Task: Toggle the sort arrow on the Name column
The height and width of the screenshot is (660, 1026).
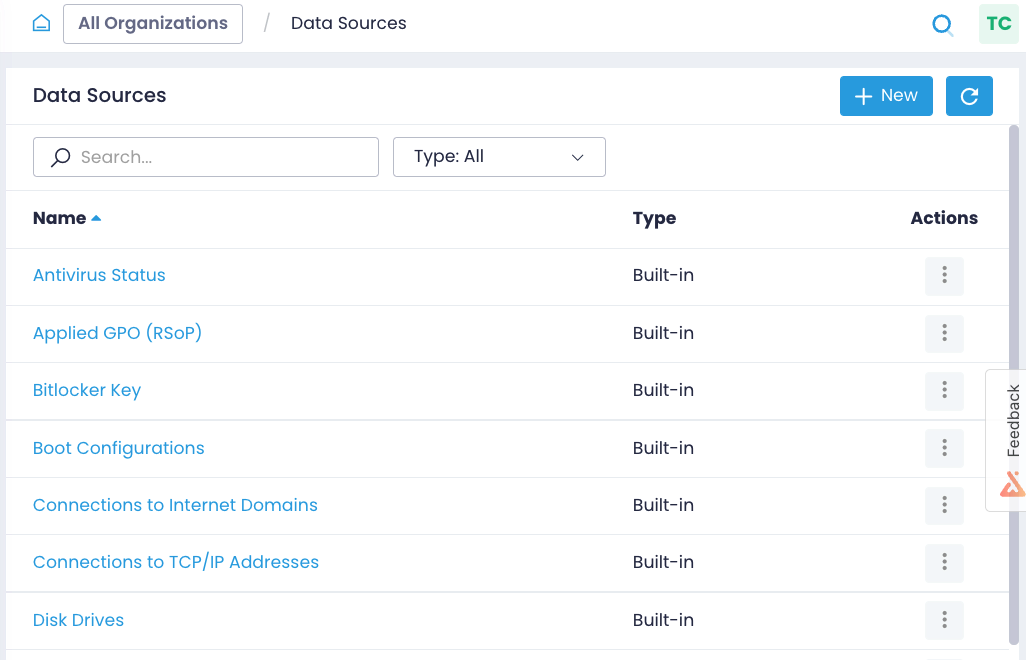Action: pyautogui.click(x=95, y=217)
